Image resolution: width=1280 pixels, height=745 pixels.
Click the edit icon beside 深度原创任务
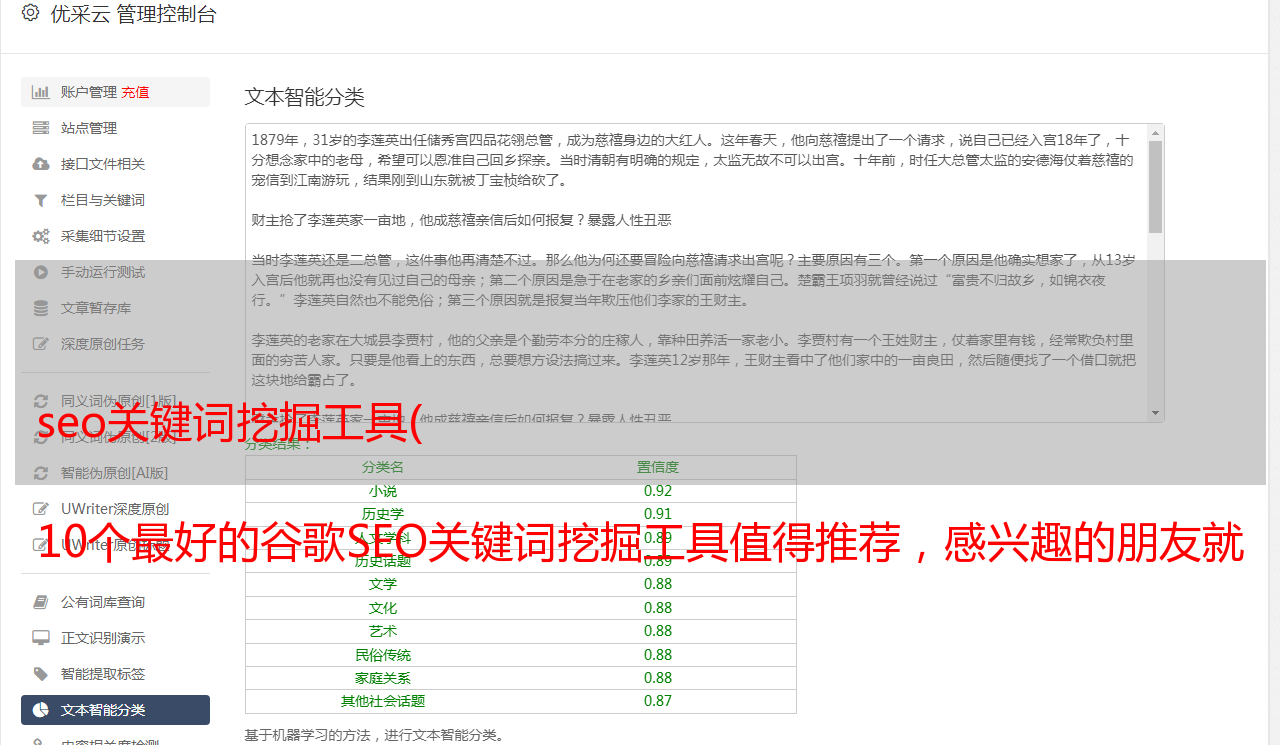41,344
